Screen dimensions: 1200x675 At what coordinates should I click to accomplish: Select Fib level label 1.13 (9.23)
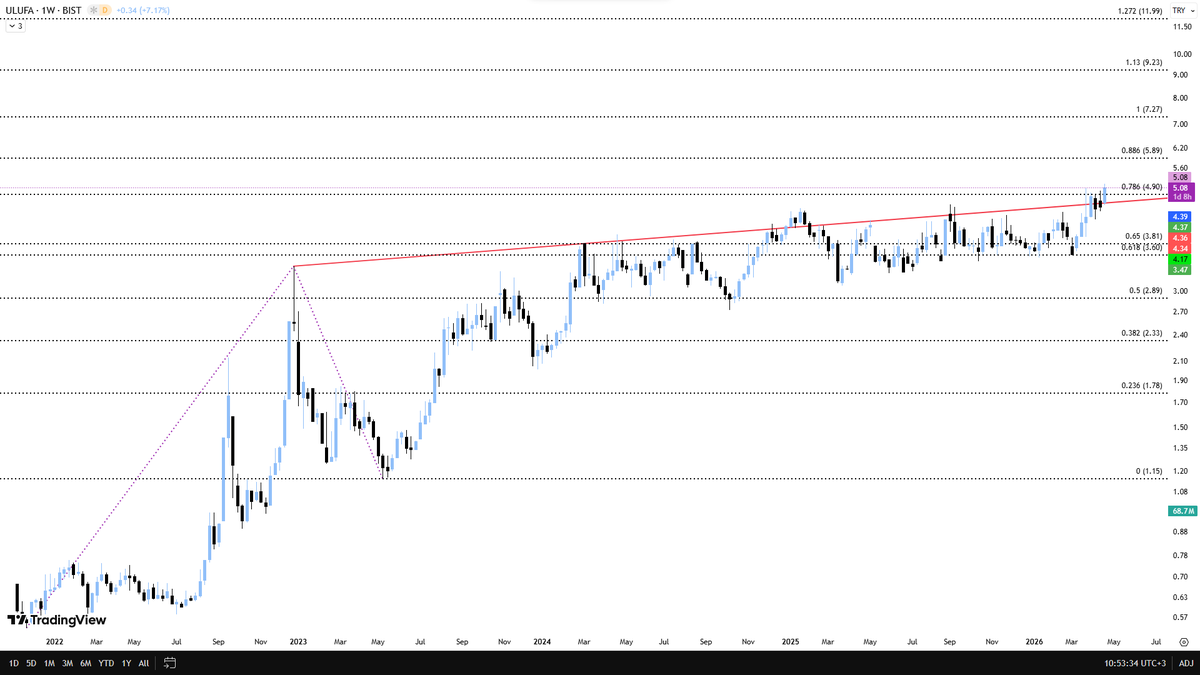point(1143,62)
